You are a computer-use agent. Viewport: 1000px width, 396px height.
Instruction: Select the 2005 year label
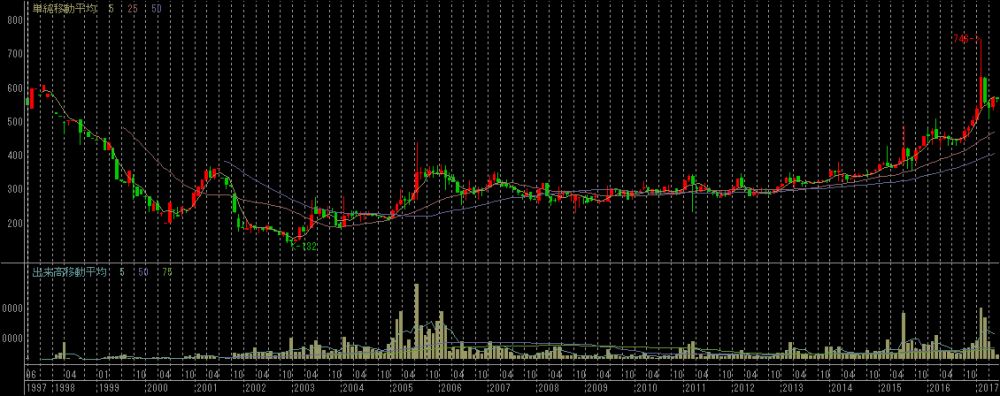(402, 388)
